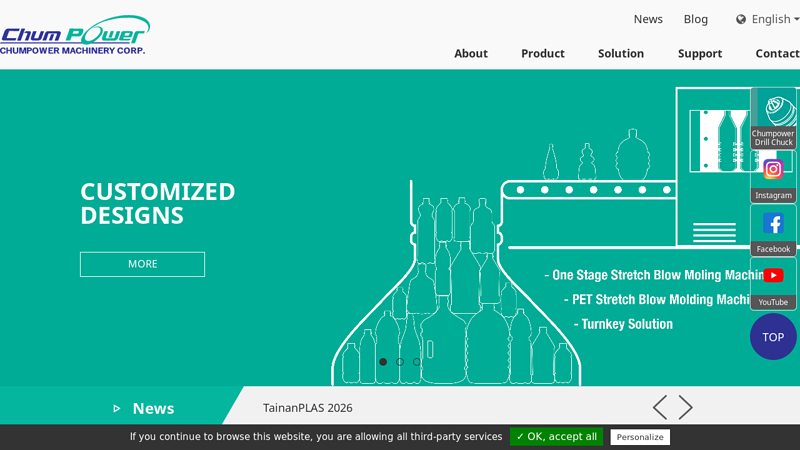The width and height of the screenshot is (800, 450).
Task: Open the TainanPLAS 2026 news headline
Action: (308, 408)
